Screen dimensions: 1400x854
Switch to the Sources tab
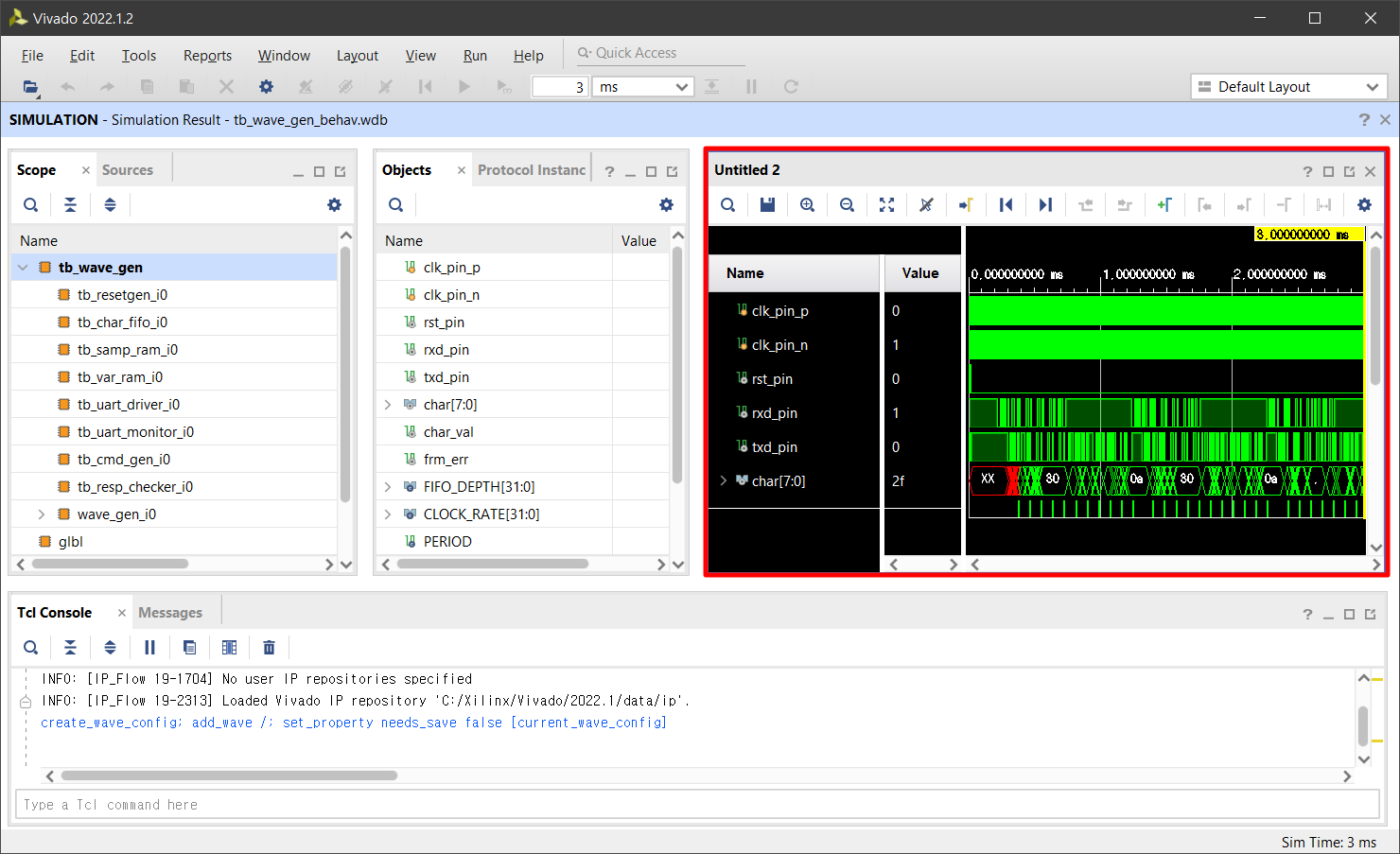pos(128,170)
